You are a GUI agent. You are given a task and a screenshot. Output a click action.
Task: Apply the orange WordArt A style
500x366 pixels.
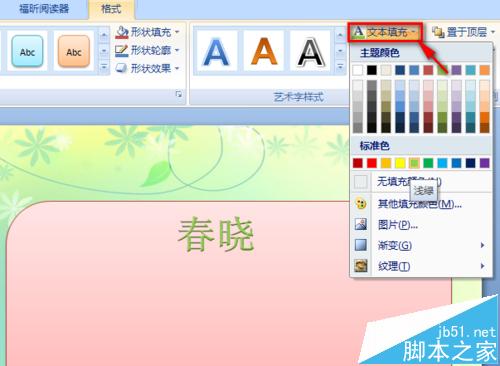(x=264, y=52)
